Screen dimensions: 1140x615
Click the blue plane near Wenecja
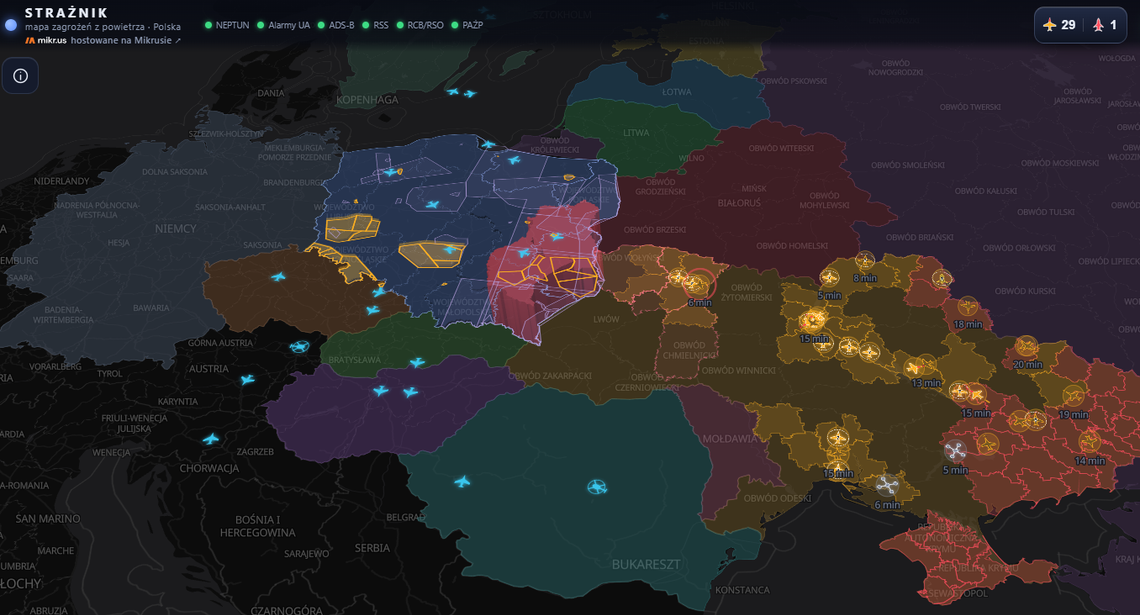coord(211,439)
